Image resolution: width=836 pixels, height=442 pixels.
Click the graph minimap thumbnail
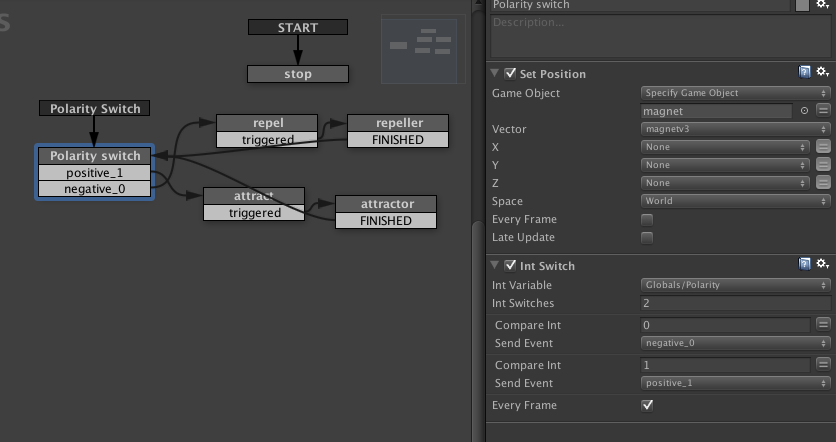point(423,49)
